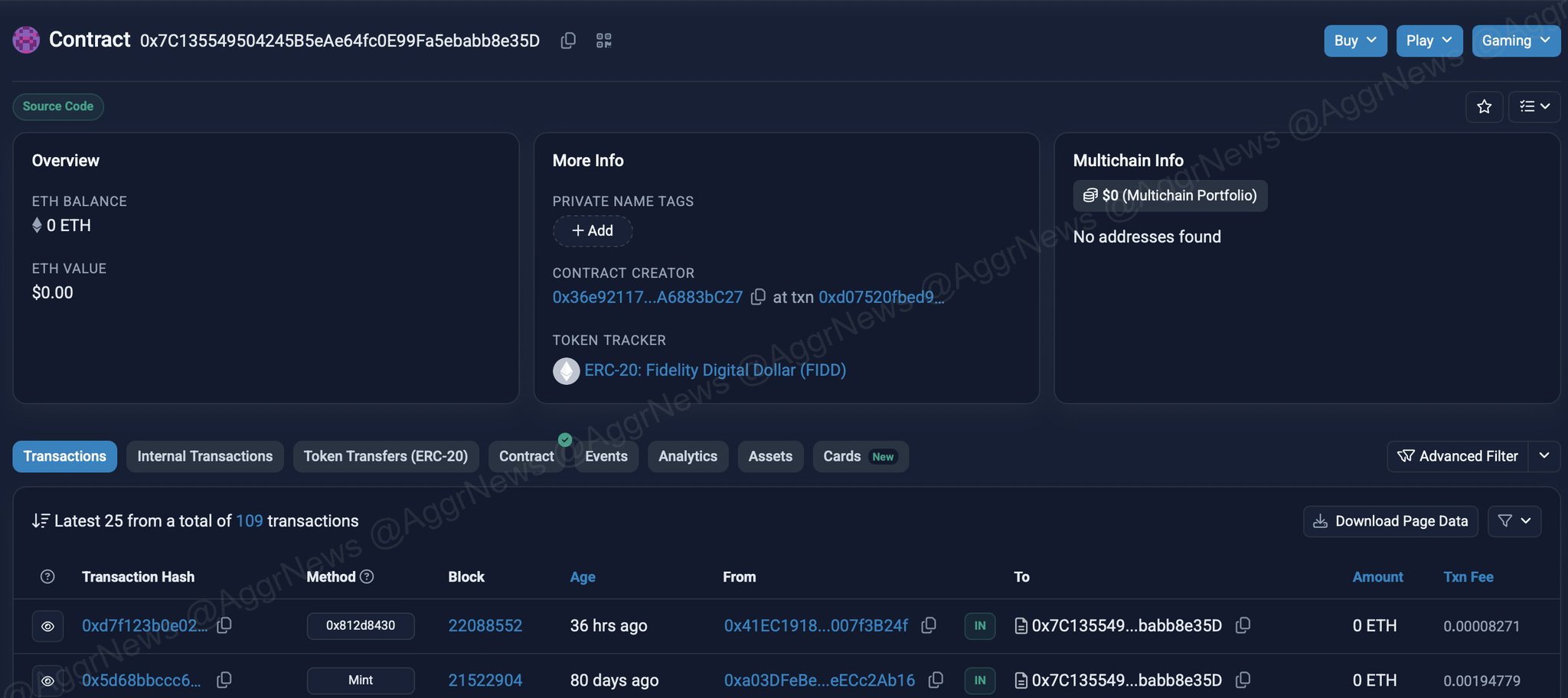The height and width of the screenshot is (698, 1568).
Task: Click the Method column help icon
Action: point(367,576)
